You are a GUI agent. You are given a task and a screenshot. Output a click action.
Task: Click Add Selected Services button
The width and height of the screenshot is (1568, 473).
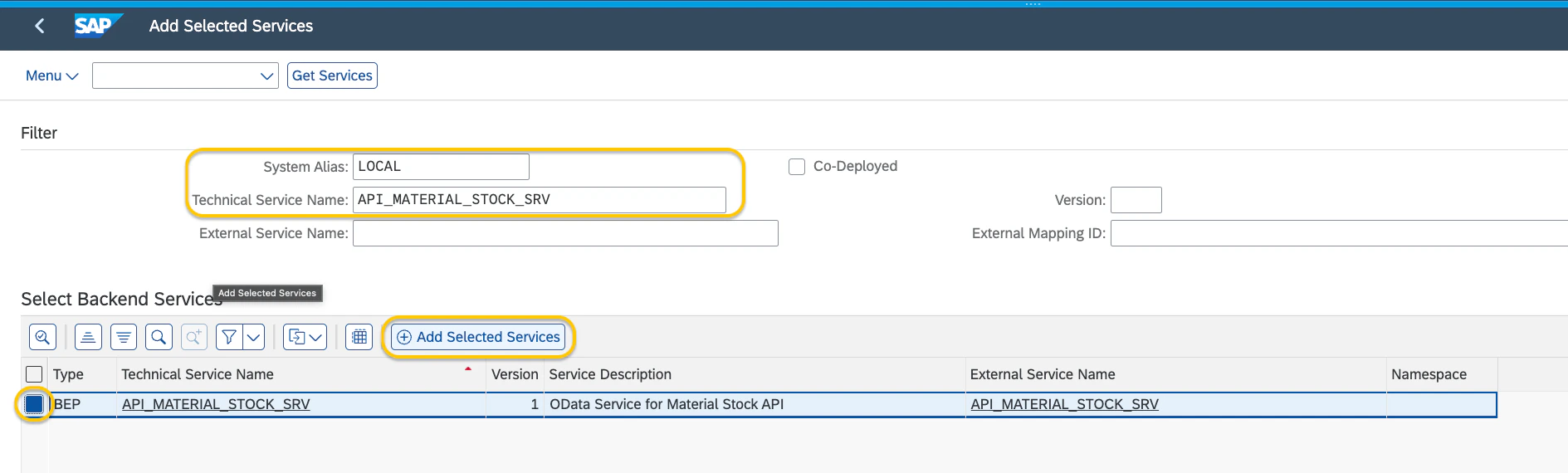click(478, 337)
